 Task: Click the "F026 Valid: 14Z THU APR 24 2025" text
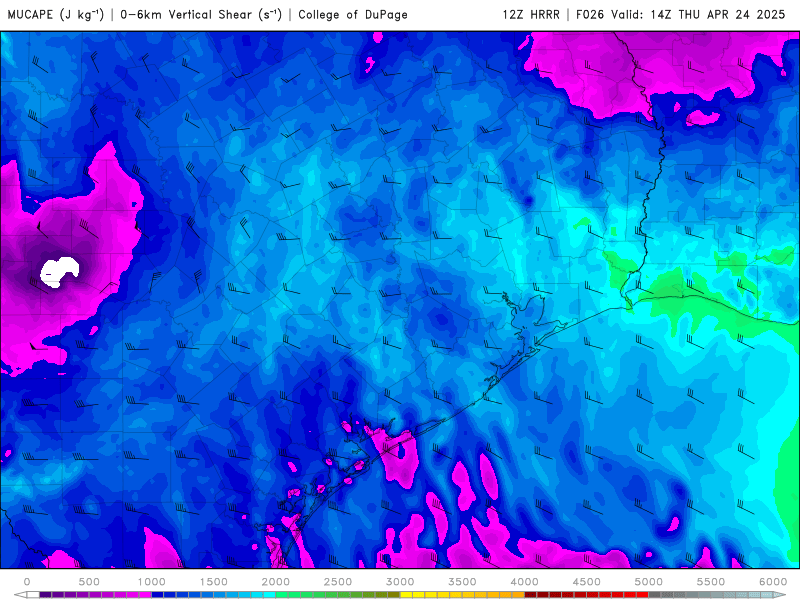point(681,14)
